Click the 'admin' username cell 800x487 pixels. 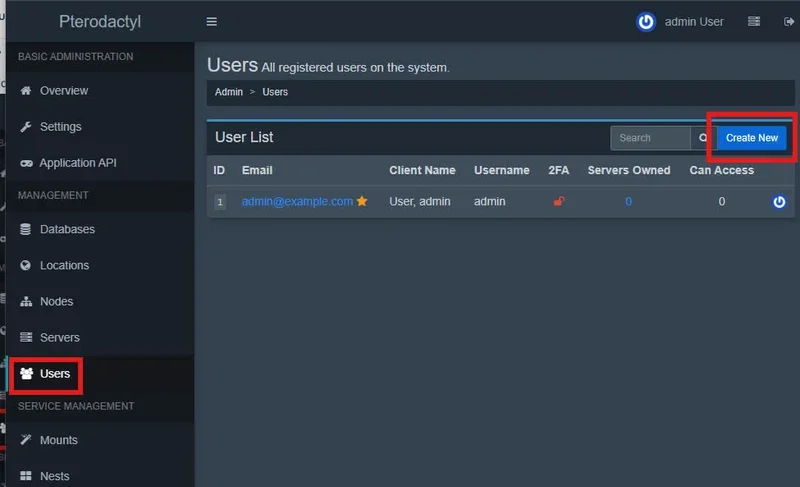489,201
